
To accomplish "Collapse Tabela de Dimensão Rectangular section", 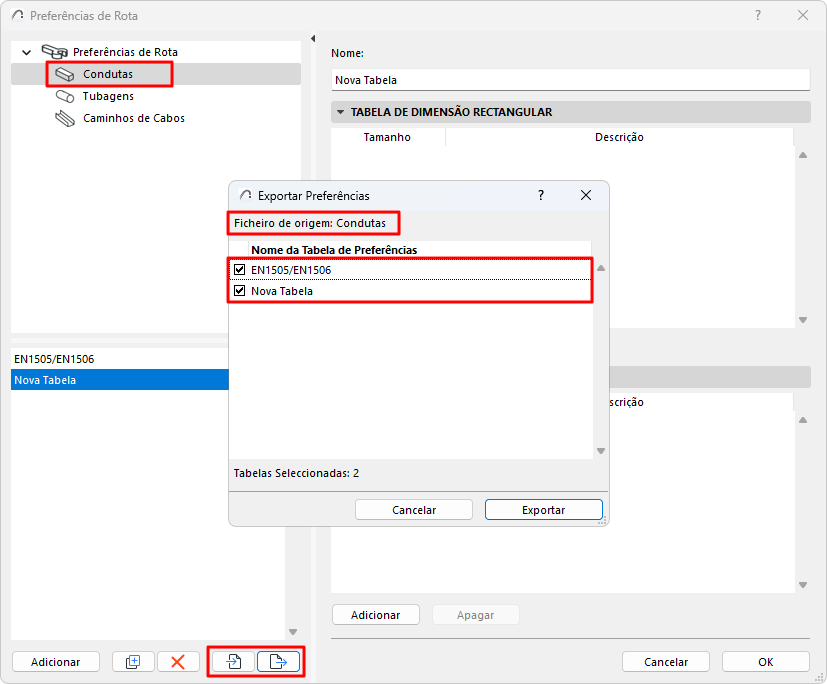I will point(340,112).
